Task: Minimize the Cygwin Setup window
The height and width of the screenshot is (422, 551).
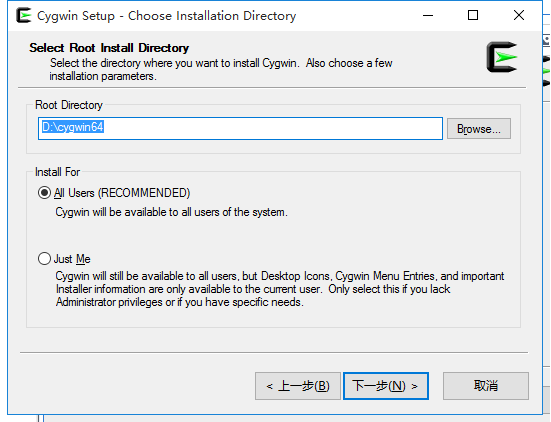Action: tap(428, 15)
